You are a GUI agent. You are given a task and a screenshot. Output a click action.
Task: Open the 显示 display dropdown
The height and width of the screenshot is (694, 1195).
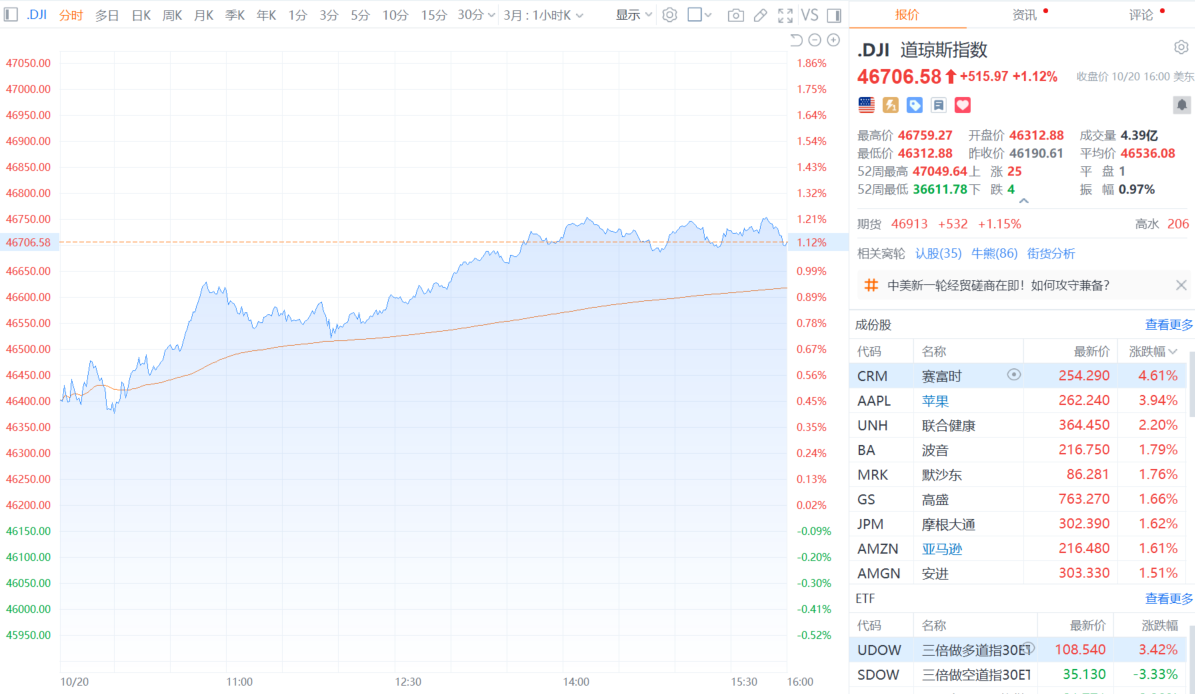click(x=634, y=15)
